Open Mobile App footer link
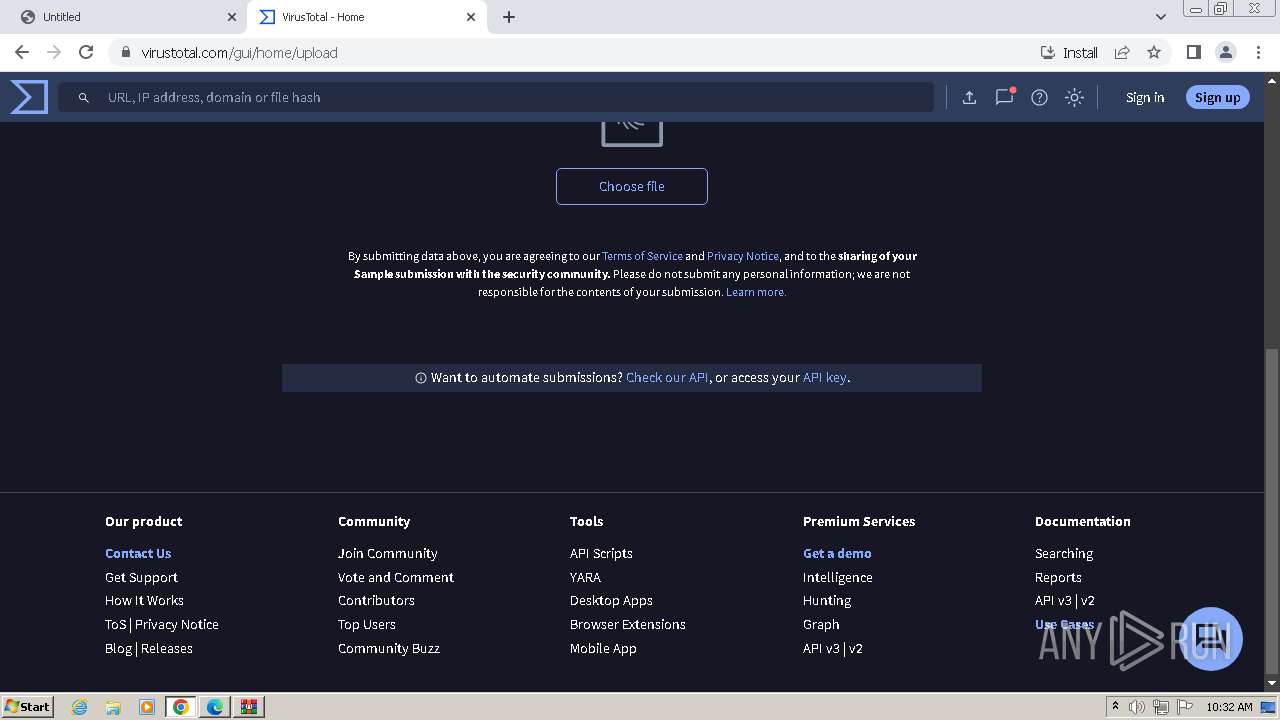This screenshot has height=720, width=1280. (603, 648)
